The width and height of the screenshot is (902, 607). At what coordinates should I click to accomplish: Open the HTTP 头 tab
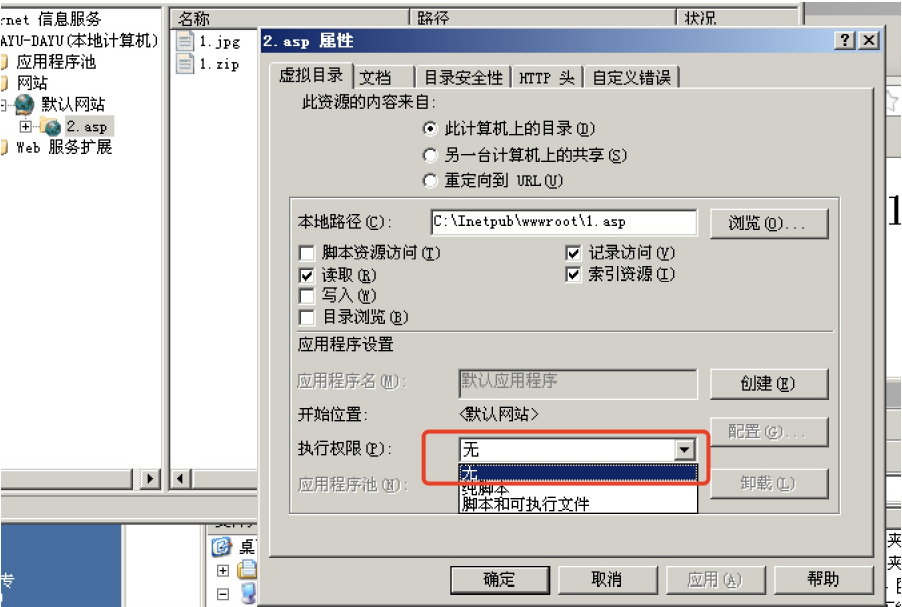tap(547, 77)
